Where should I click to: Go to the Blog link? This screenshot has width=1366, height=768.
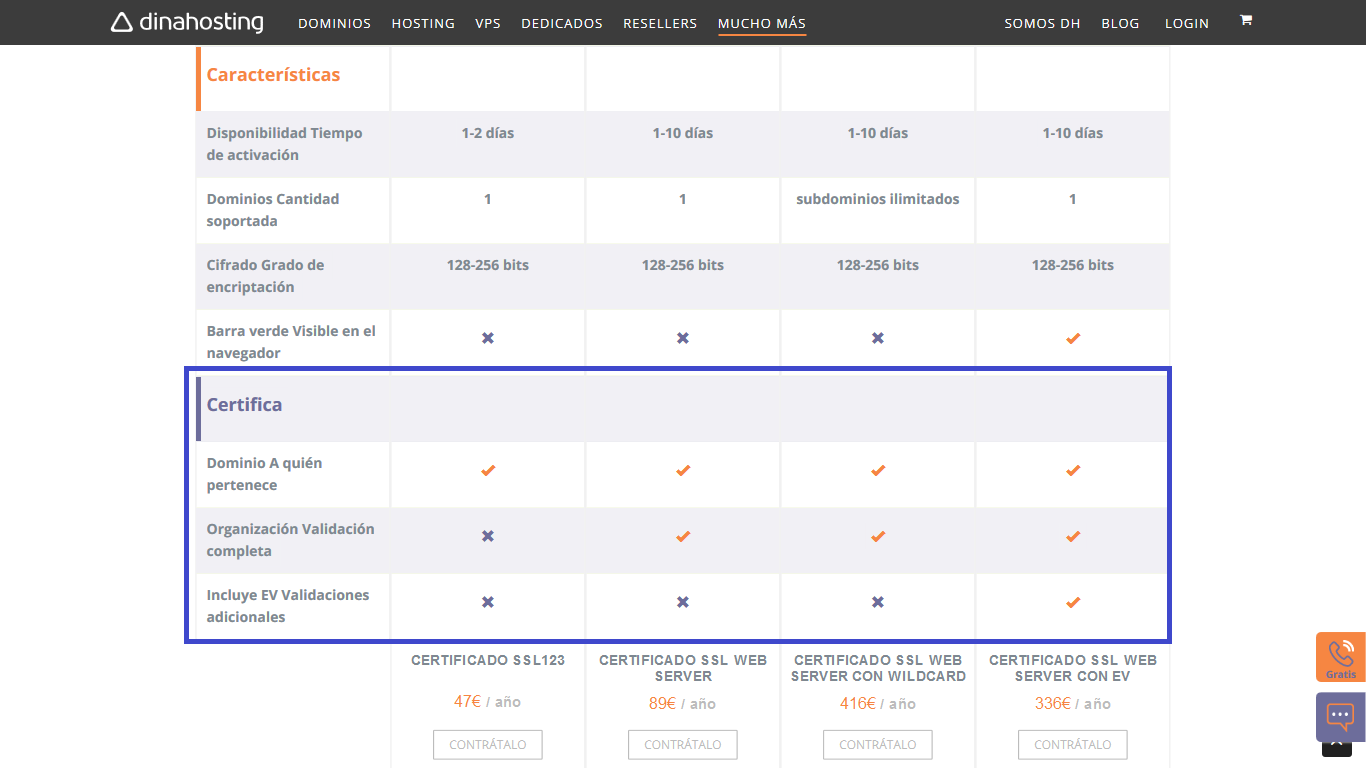(1120, 23)
